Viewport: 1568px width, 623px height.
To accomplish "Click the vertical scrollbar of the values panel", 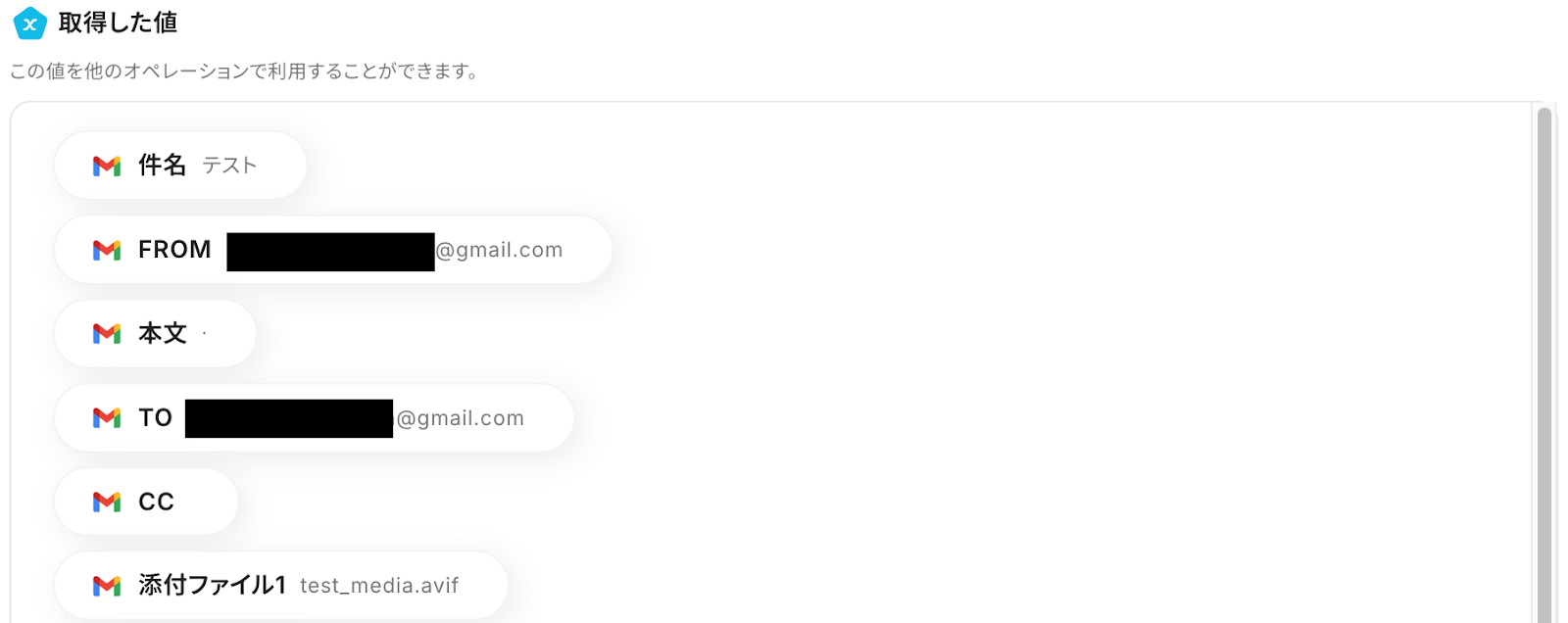I will 1544,362.
